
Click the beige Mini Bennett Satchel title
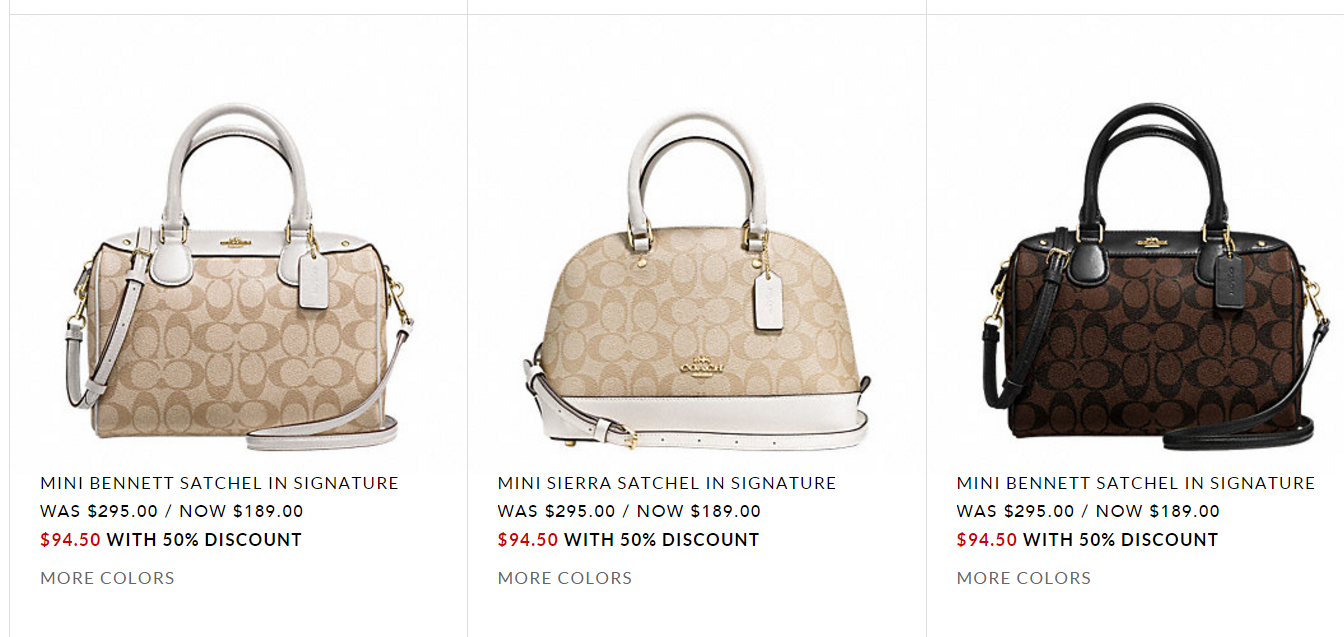pyautogui.click(x=219, y=483)
